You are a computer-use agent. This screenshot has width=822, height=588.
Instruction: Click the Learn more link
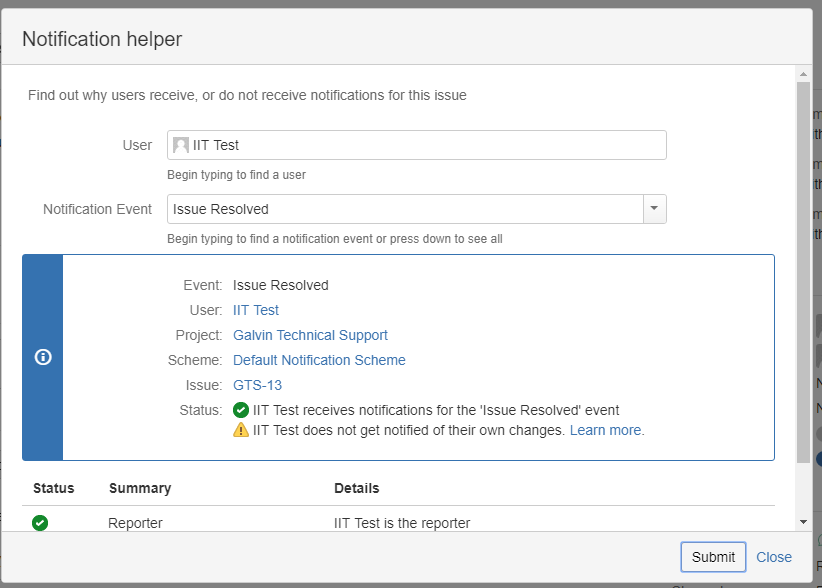[607, 430]
